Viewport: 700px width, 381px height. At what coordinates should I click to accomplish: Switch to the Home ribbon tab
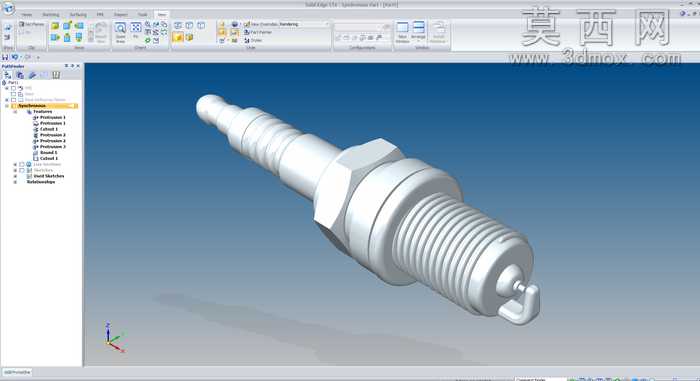[x=27, y=15]
